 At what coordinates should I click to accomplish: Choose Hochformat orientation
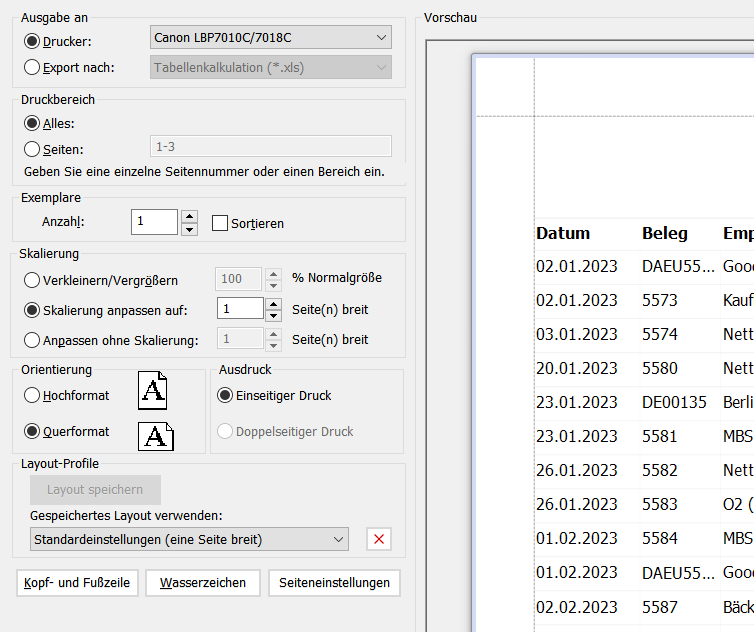click(32, 395)
